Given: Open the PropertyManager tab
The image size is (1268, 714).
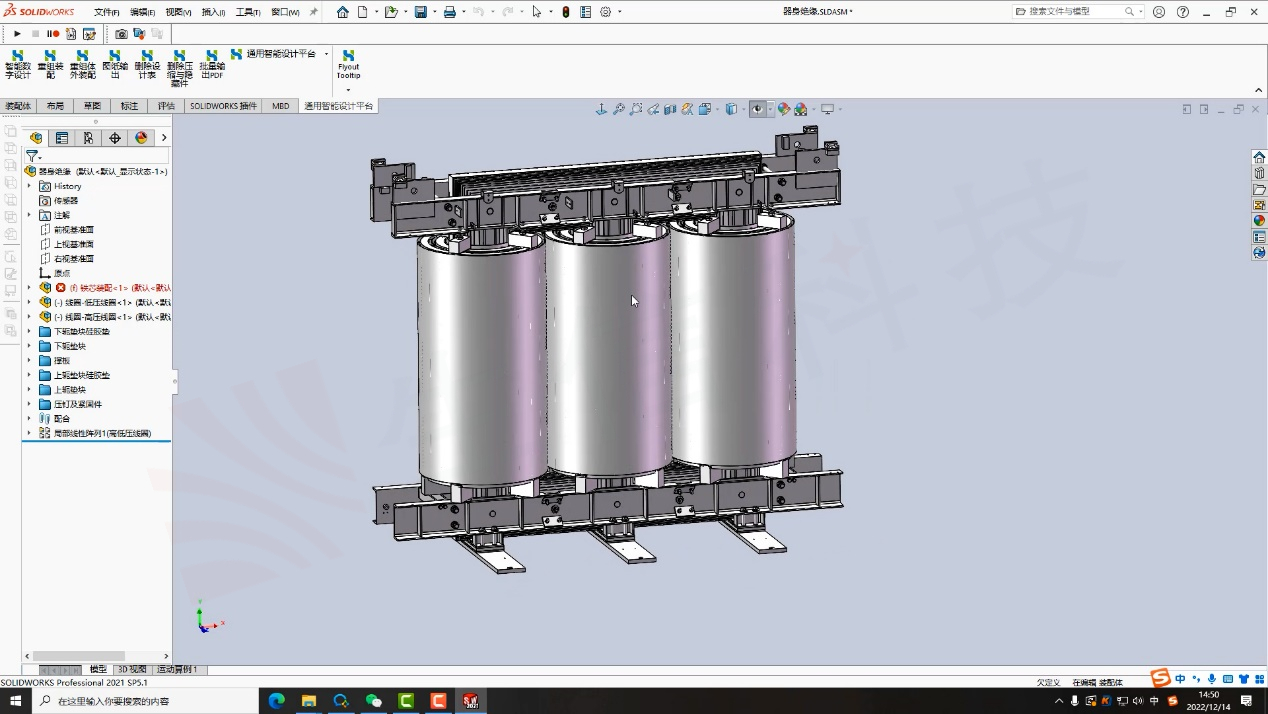Looking at the screenshot, I should (62, 138).
